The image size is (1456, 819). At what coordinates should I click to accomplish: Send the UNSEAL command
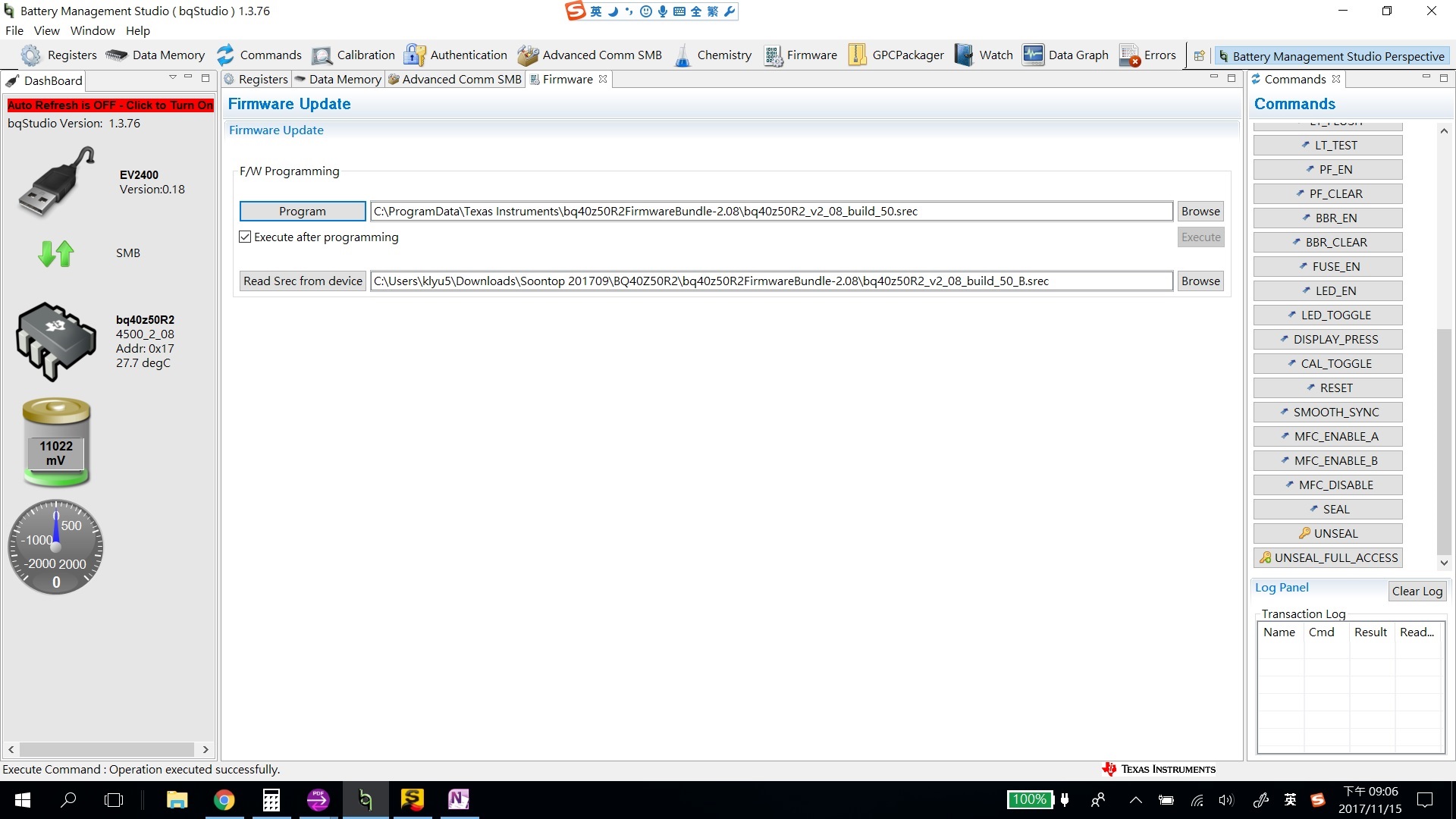(1328, 534)
